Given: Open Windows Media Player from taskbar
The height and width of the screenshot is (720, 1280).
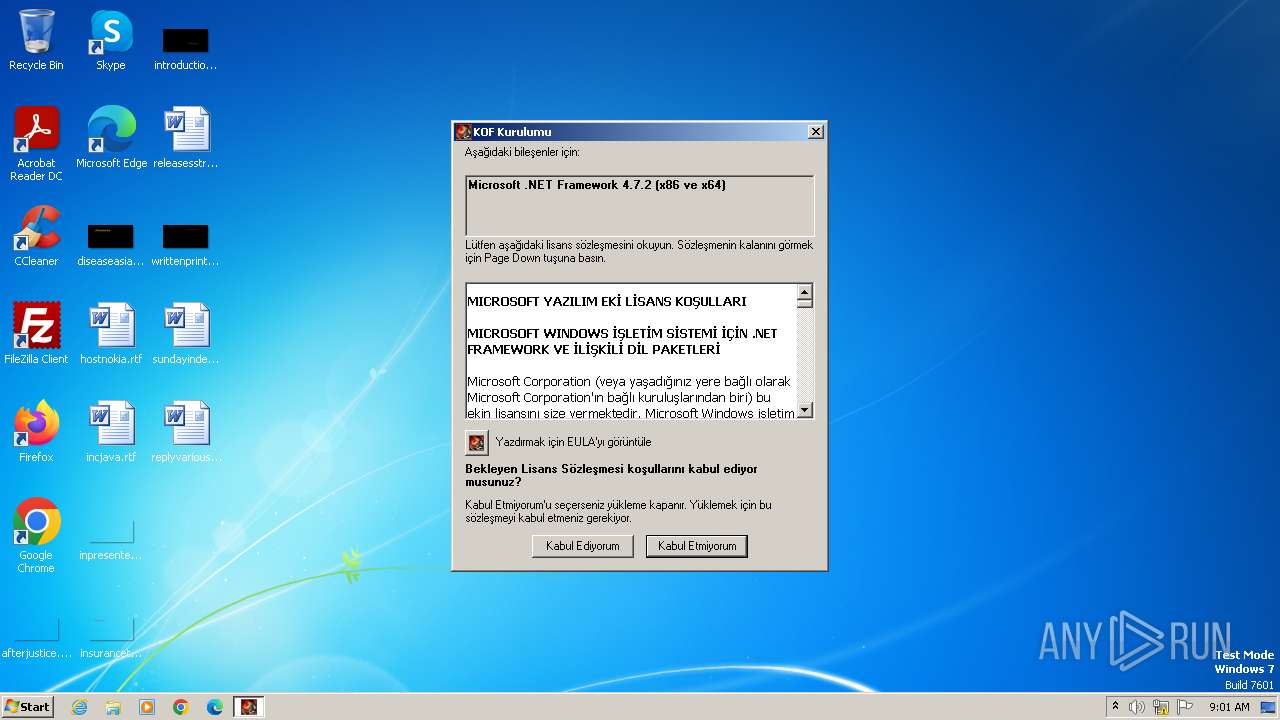Looking at the screenshot, I should click(x=147, y=707).
